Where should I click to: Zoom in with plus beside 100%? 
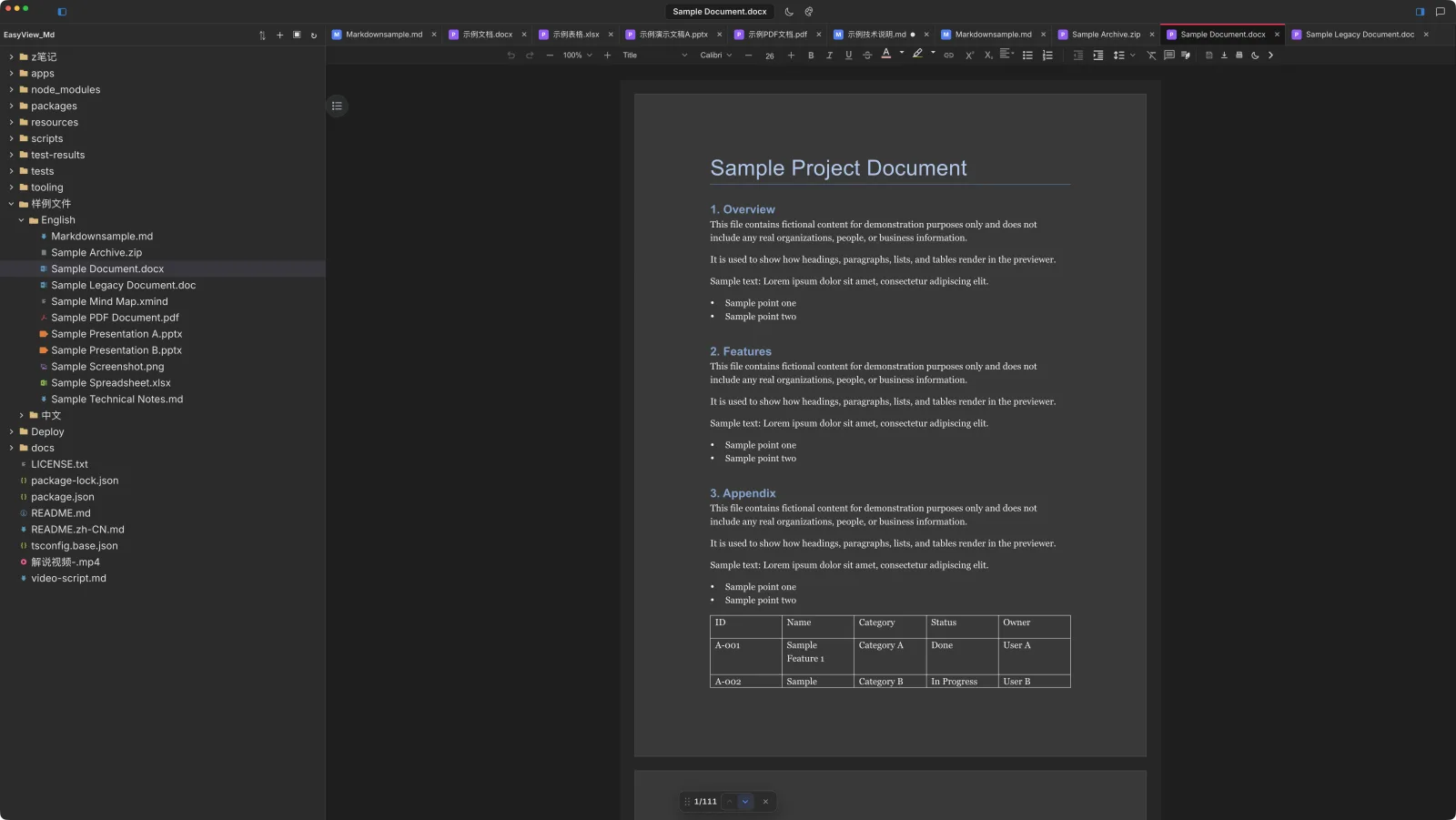tap(607, 56)
